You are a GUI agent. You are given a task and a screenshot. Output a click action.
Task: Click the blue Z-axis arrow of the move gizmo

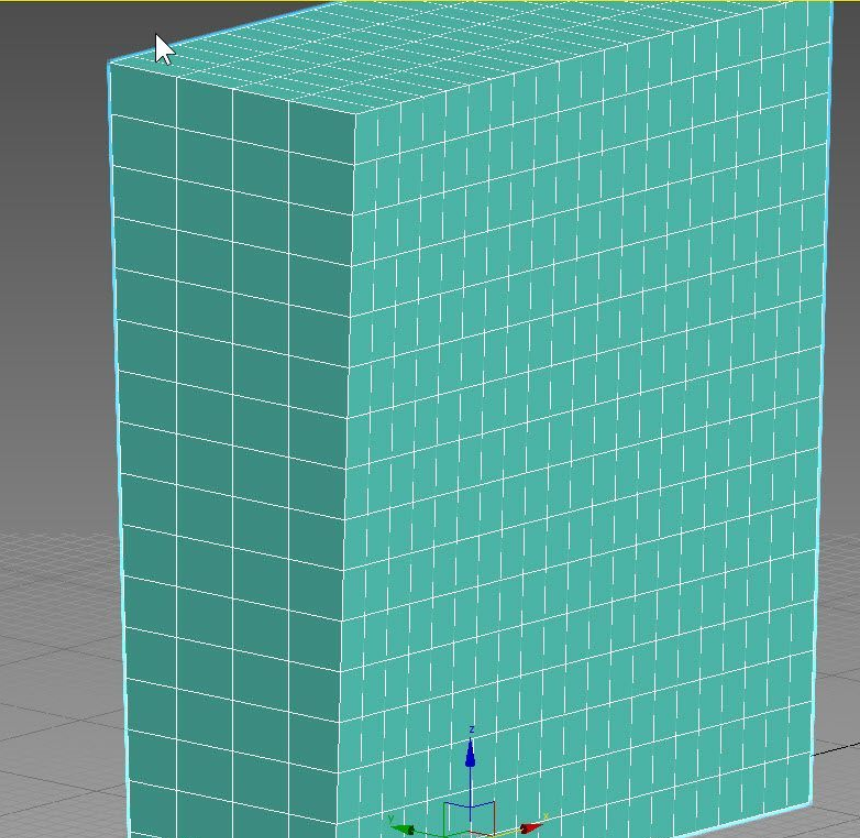click(x=470, y=753)
